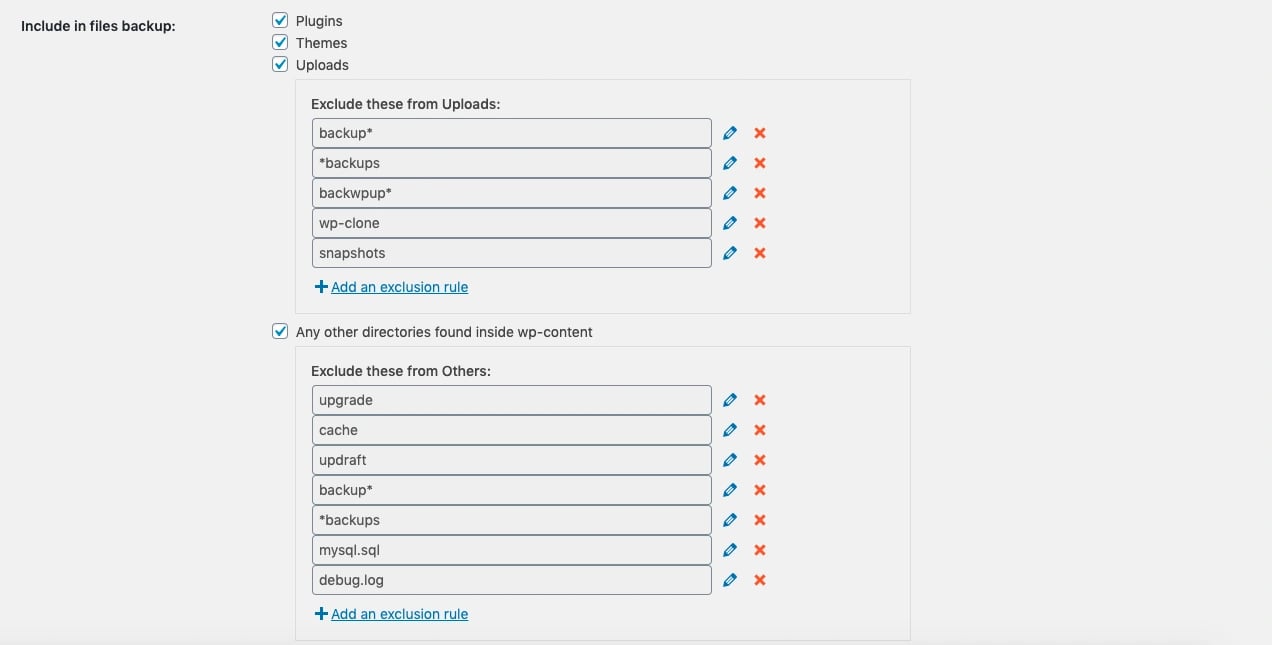The image size is (1272, 645).
Task: Toggle the Themes checkbox
Action: click(x=280, y=42)
